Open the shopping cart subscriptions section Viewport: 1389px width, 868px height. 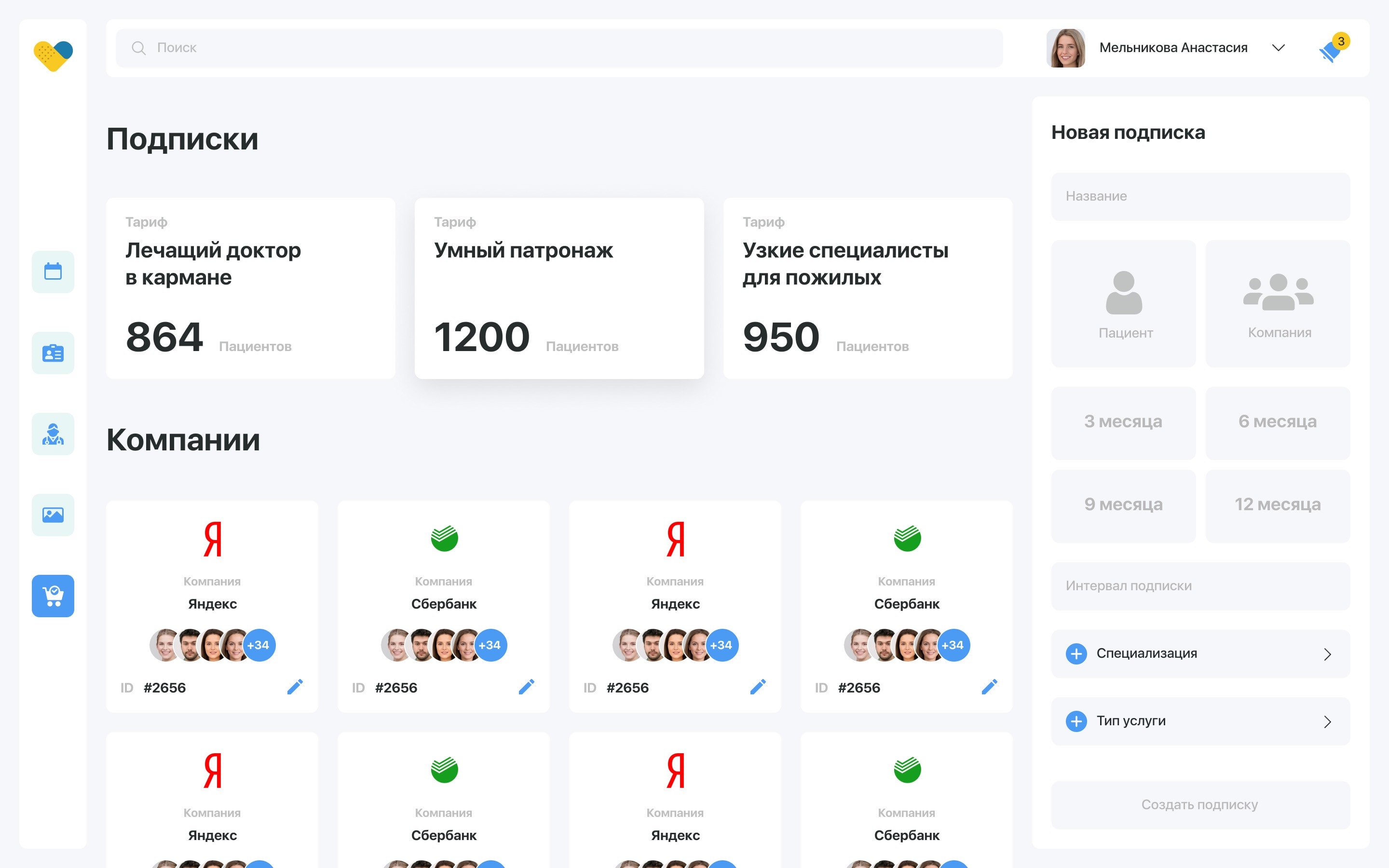click(x=53, y=596)
